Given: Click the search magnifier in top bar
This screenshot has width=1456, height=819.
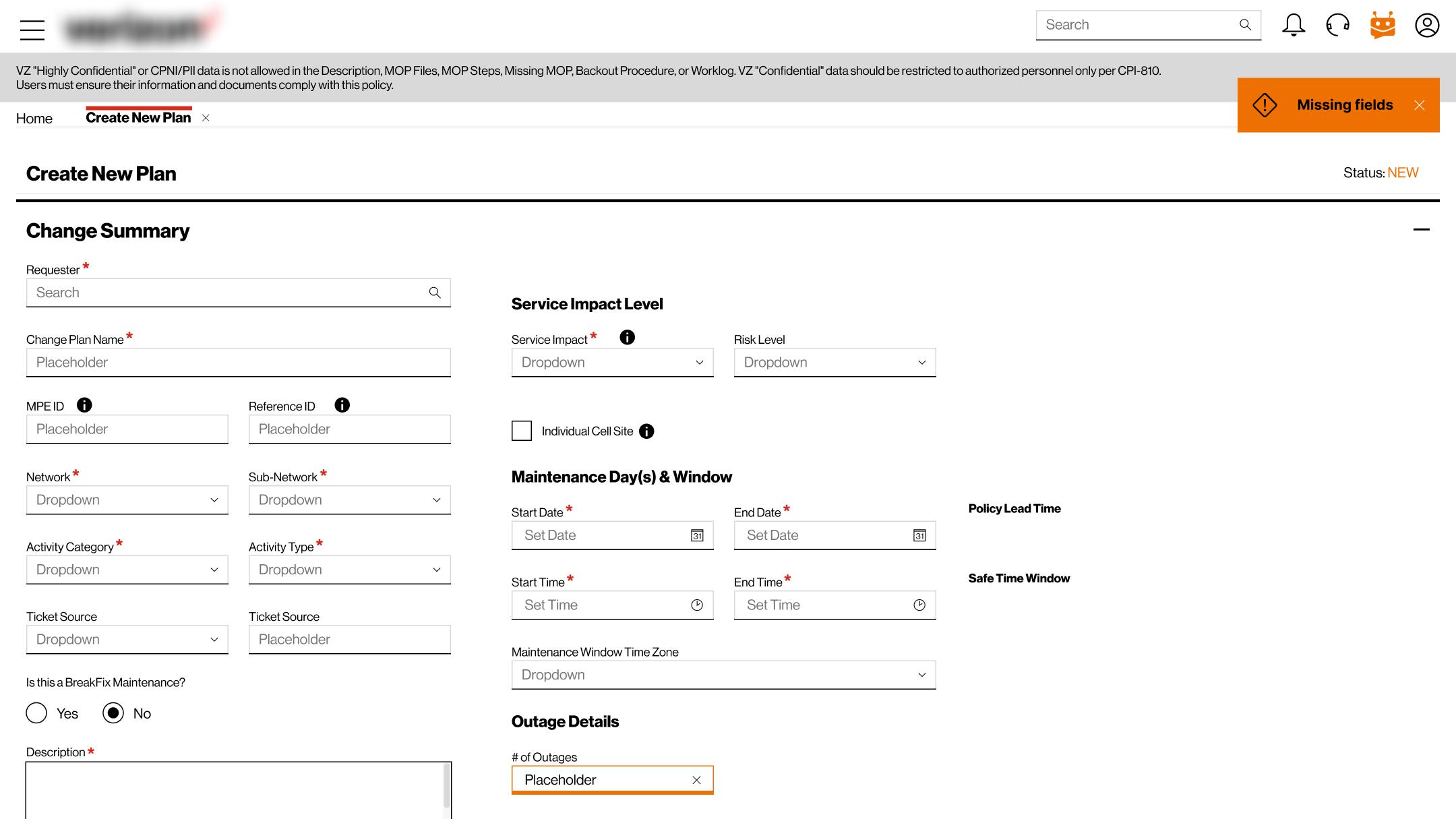Looking at the screenshot, I should point(1245,25).
